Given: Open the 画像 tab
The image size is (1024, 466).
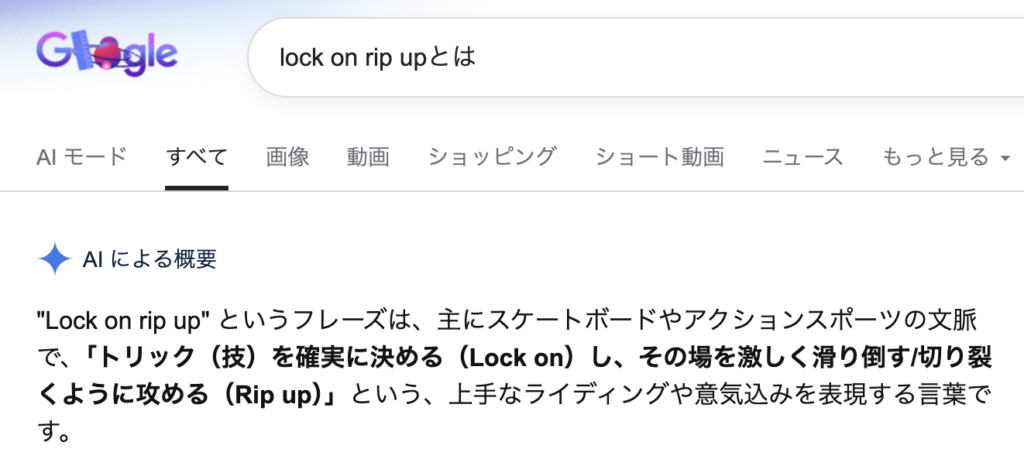Looking at the screenshot, I should [x=288, y=157].
